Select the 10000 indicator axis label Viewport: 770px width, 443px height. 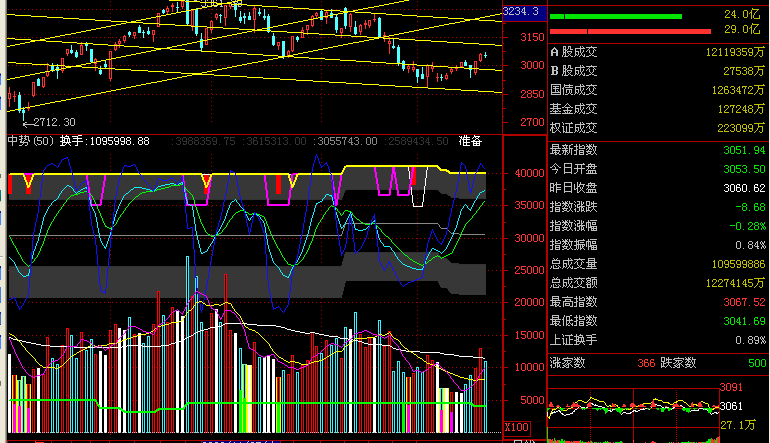[529, 367]
